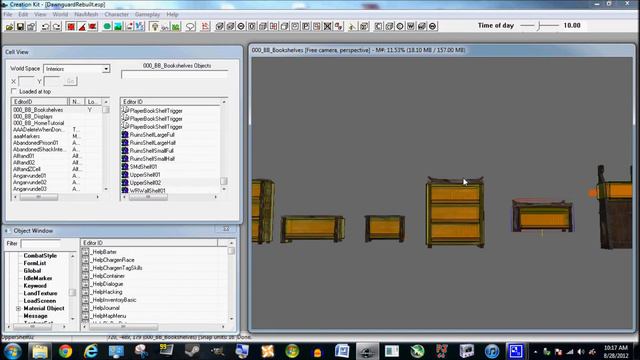
Task: Open the Help menu
Action: coord(172,14)
